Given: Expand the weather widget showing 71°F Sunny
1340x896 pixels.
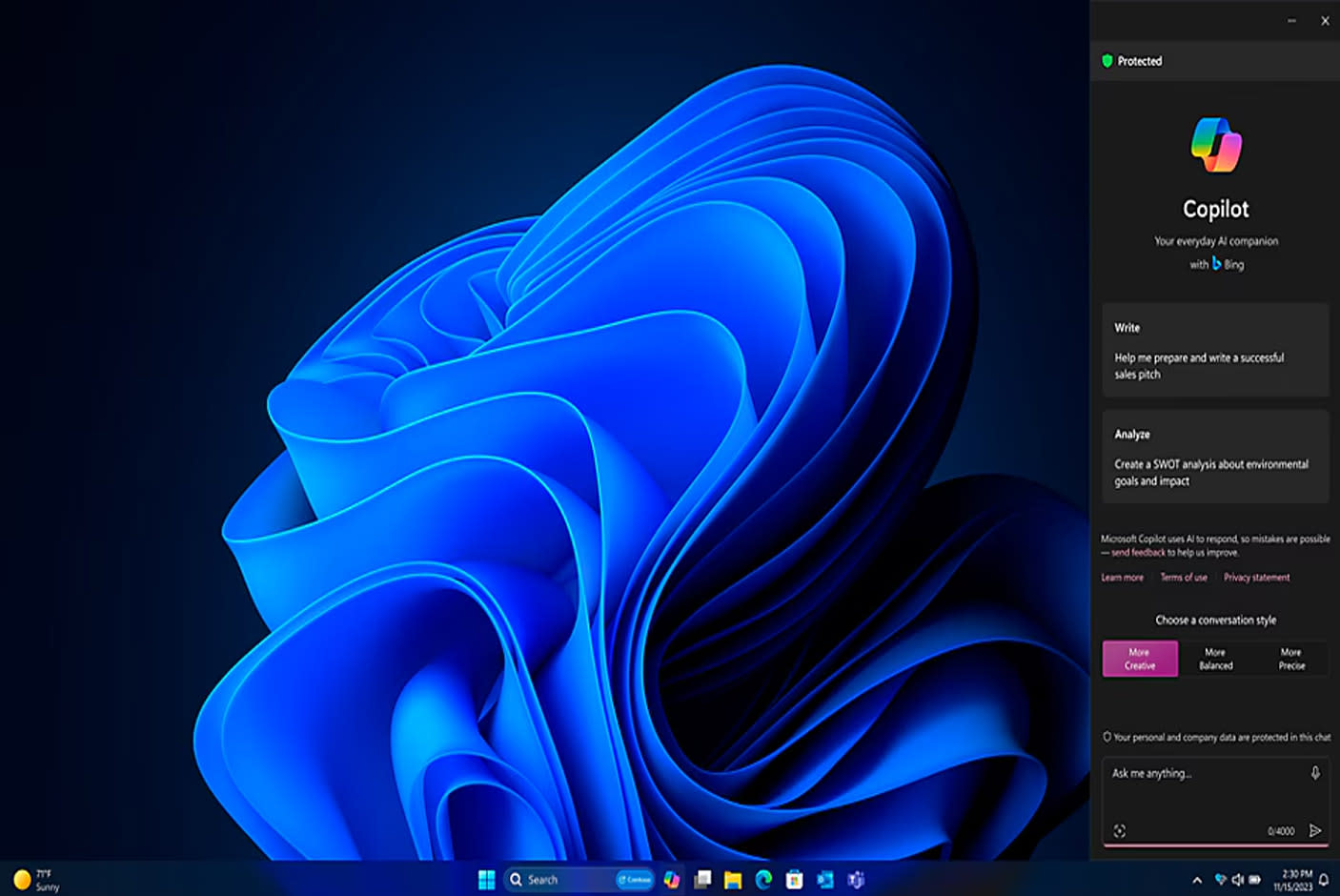Looking at the screenshot, I should click(x=33, y=879).
